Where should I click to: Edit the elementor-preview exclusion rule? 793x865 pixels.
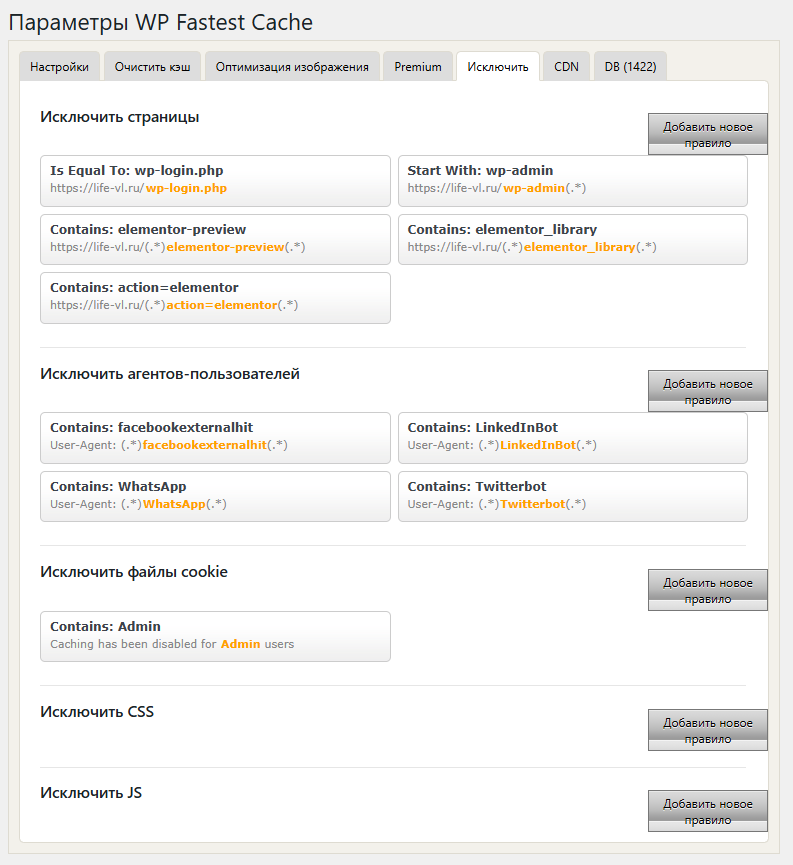coord(215,239)
